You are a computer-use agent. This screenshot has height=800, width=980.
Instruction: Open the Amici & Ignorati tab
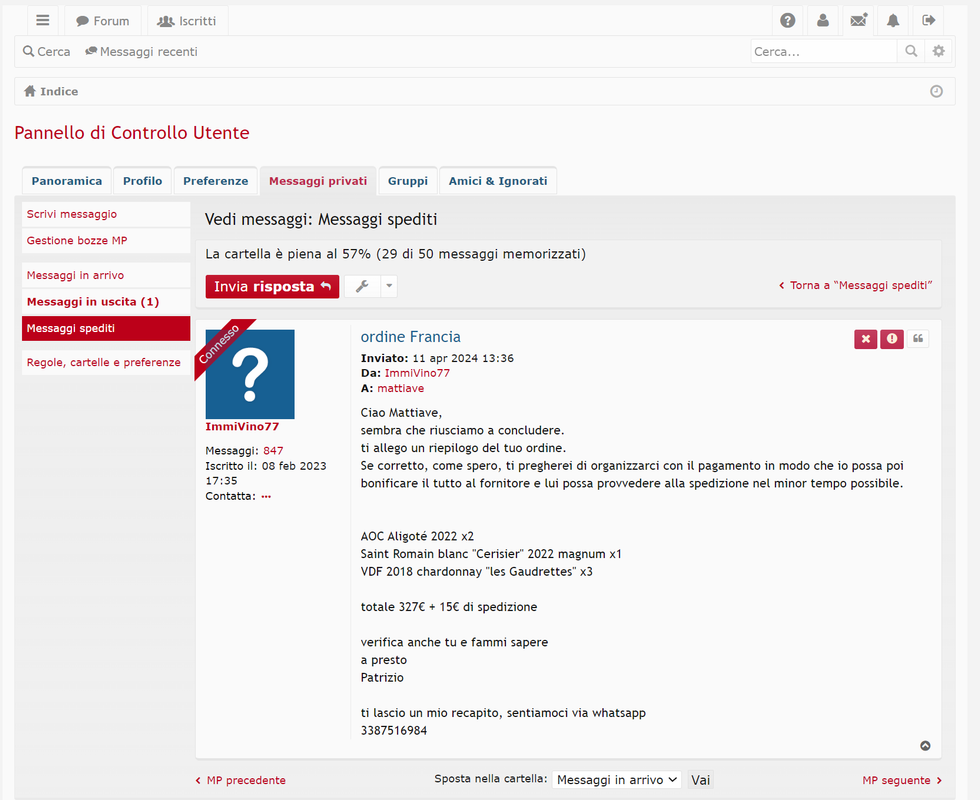498,181
